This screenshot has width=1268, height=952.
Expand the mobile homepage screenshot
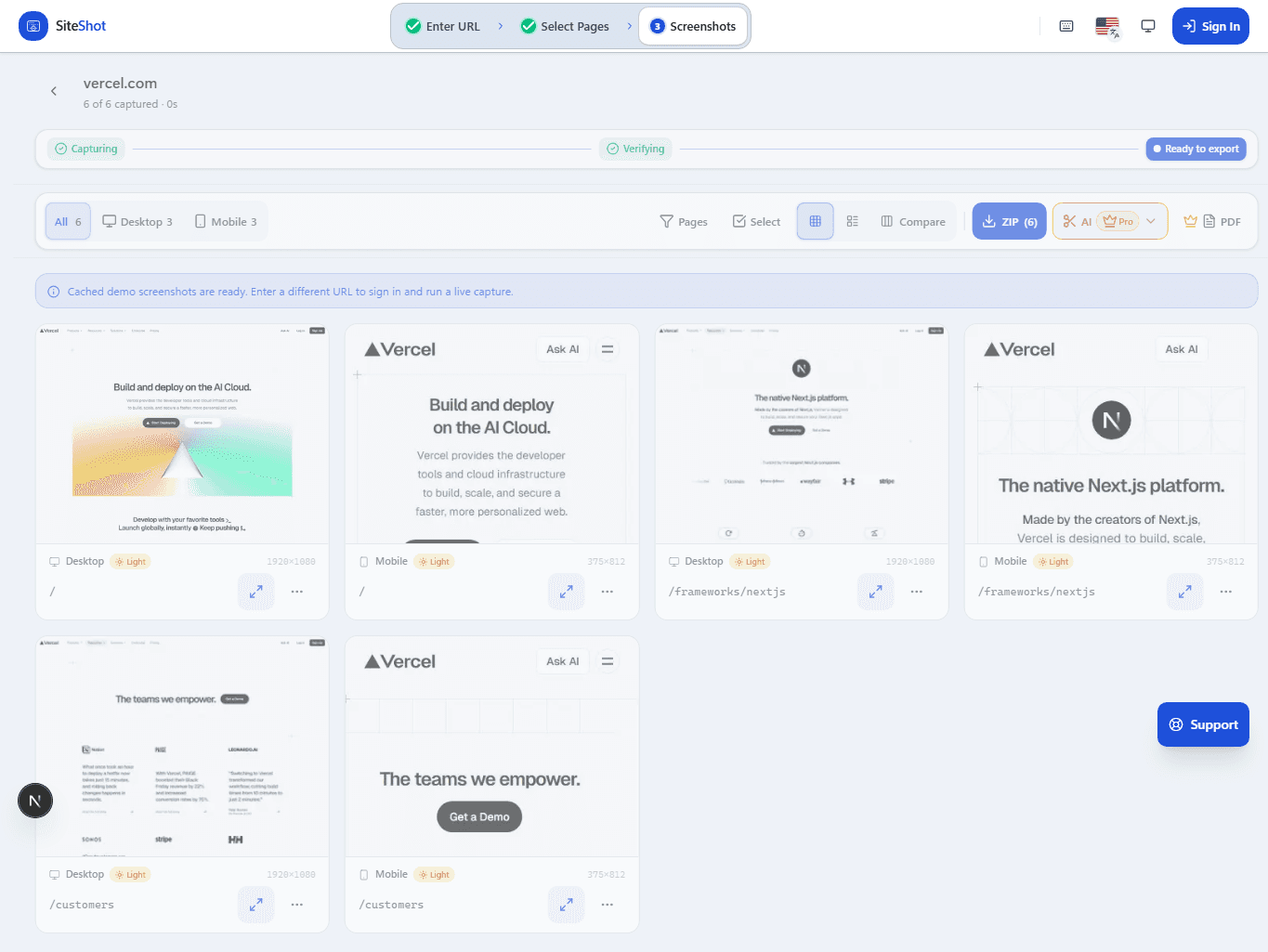point(566,592)
